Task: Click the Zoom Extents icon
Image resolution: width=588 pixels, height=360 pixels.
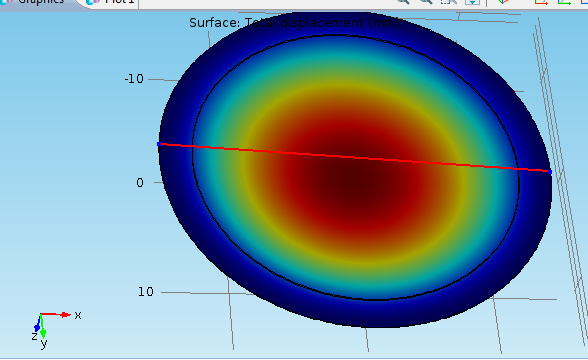Action: (472, 2)
